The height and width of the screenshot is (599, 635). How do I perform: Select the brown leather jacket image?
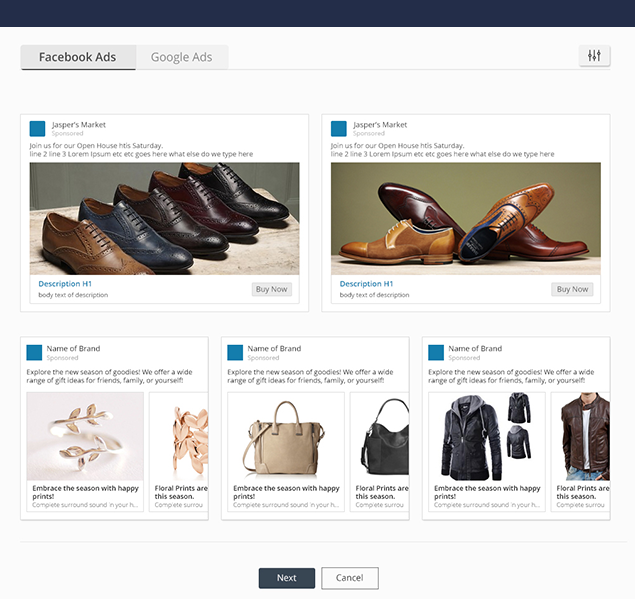pyautogui.click(x=580, y=436)
